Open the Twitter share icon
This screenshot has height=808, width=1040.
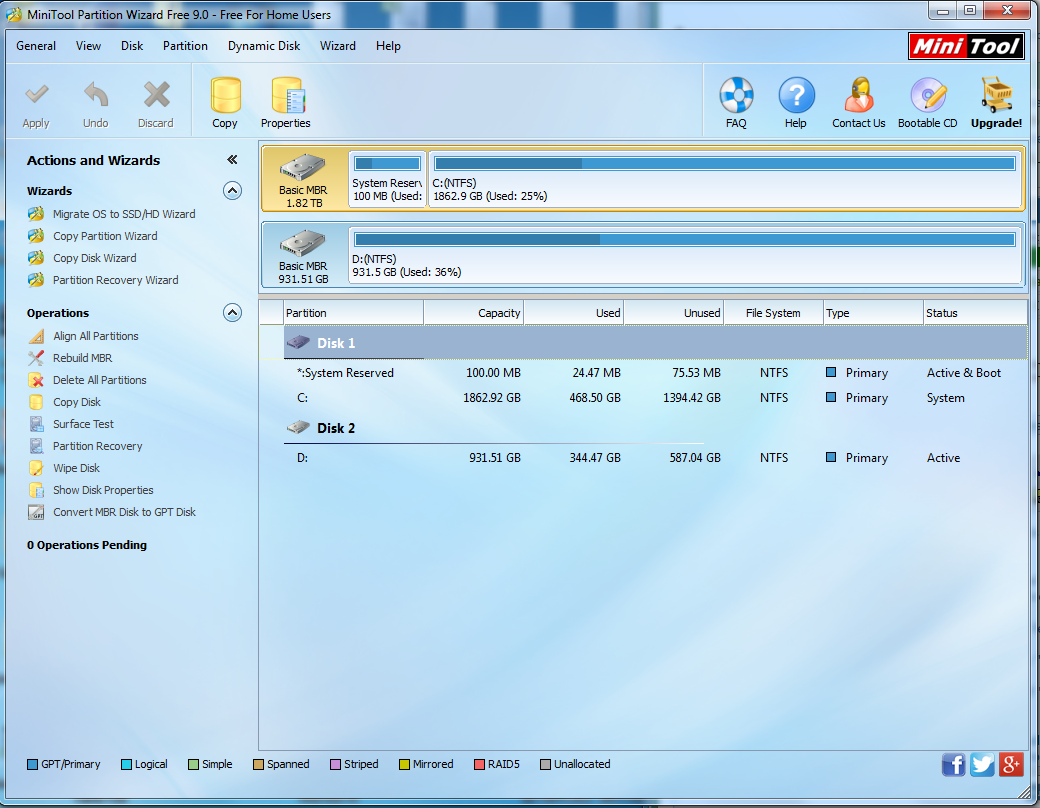click(982, 764)
